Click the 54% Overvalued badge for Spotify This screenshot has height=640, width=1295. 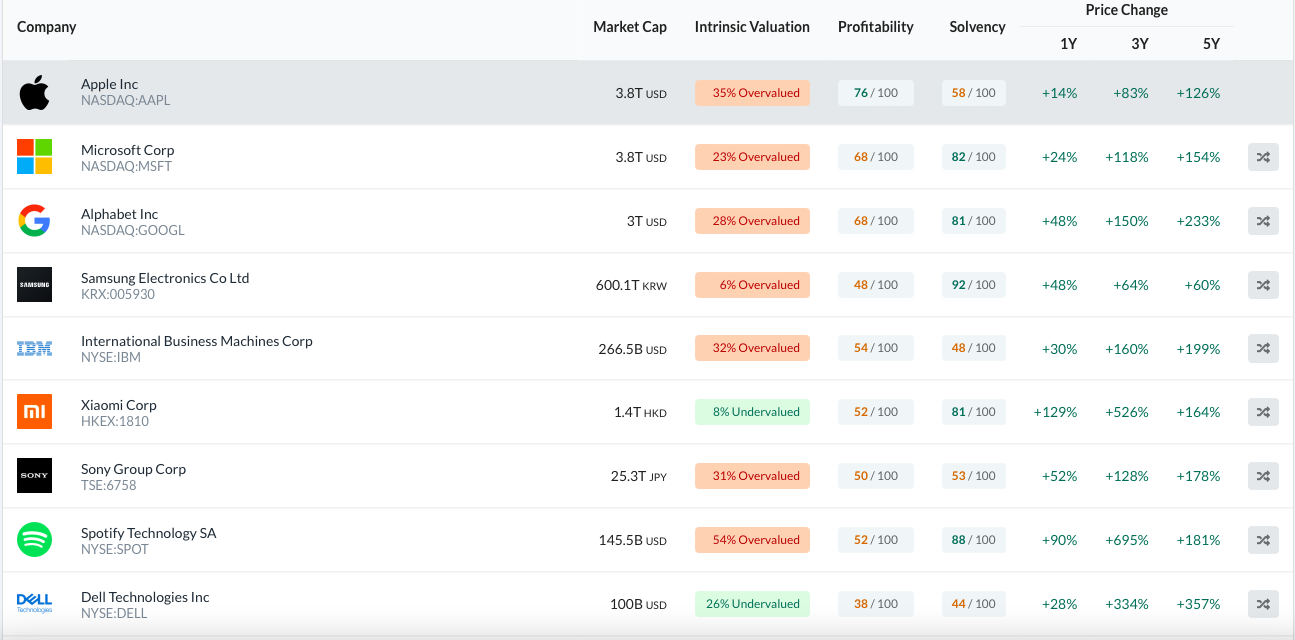[x=752, y=540]
